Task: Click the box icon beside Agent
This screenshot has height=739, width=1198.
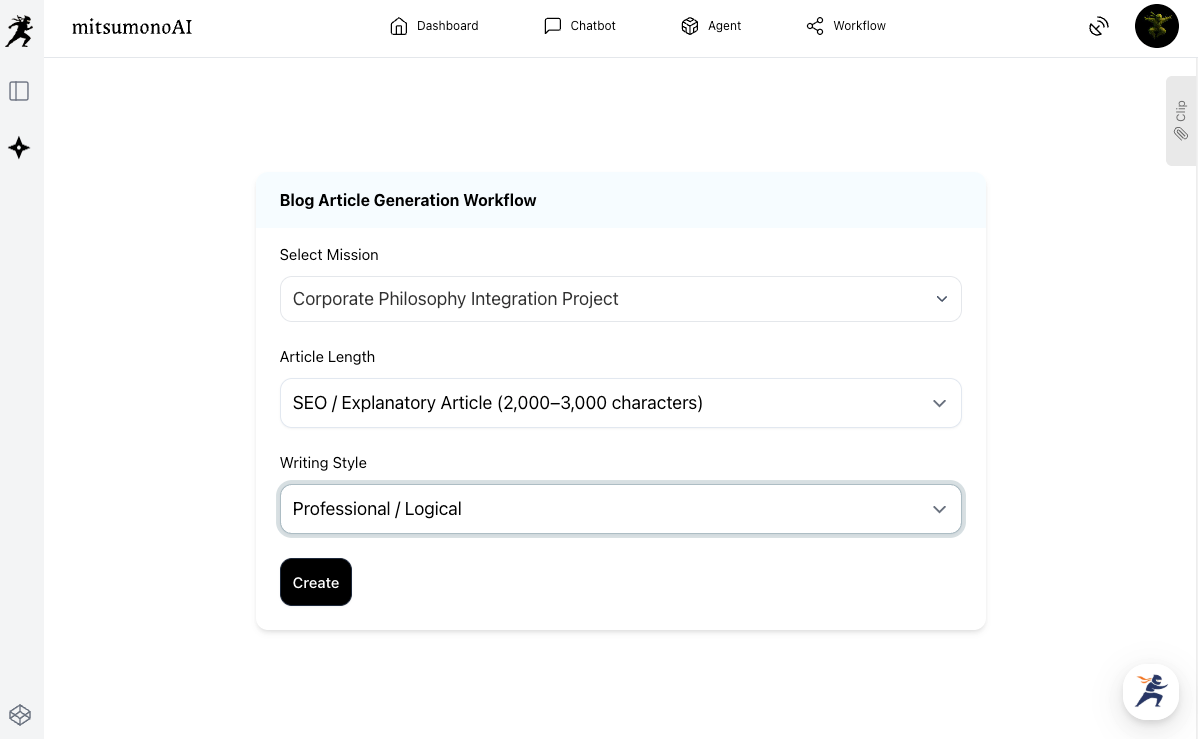Action: click(x=690, y=26)
